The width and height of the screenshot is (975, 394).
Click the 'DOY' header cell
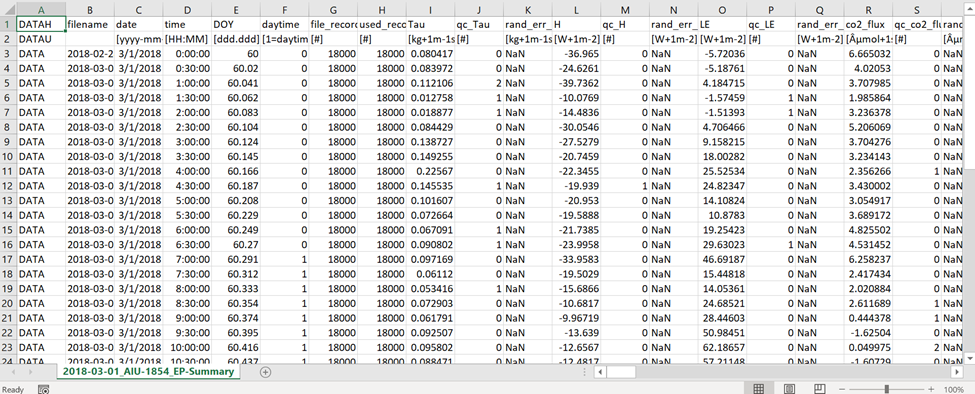pyautogui.click(x=236, y=25)
